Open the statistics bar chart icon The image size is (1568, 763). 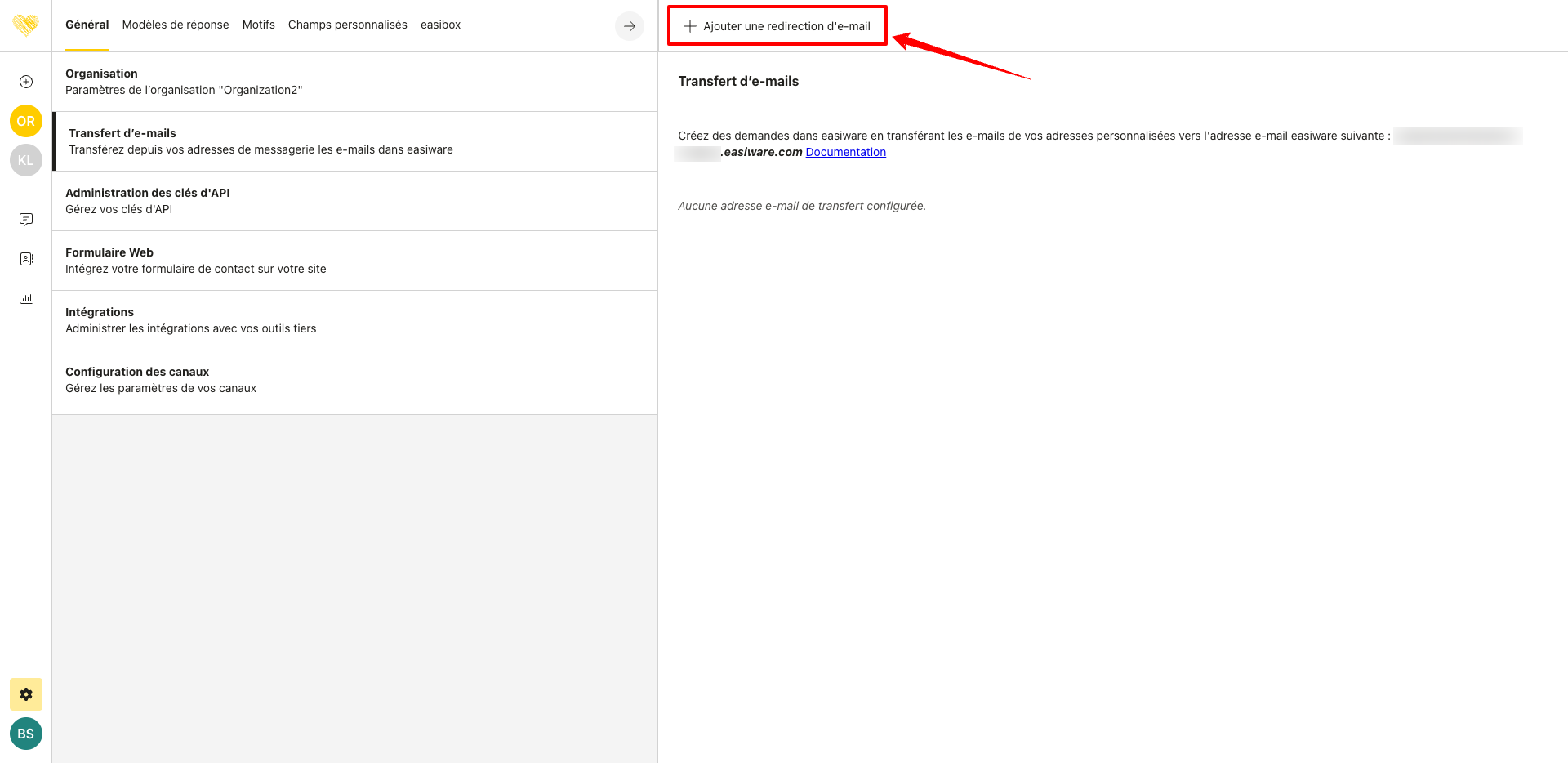point(26,298)
